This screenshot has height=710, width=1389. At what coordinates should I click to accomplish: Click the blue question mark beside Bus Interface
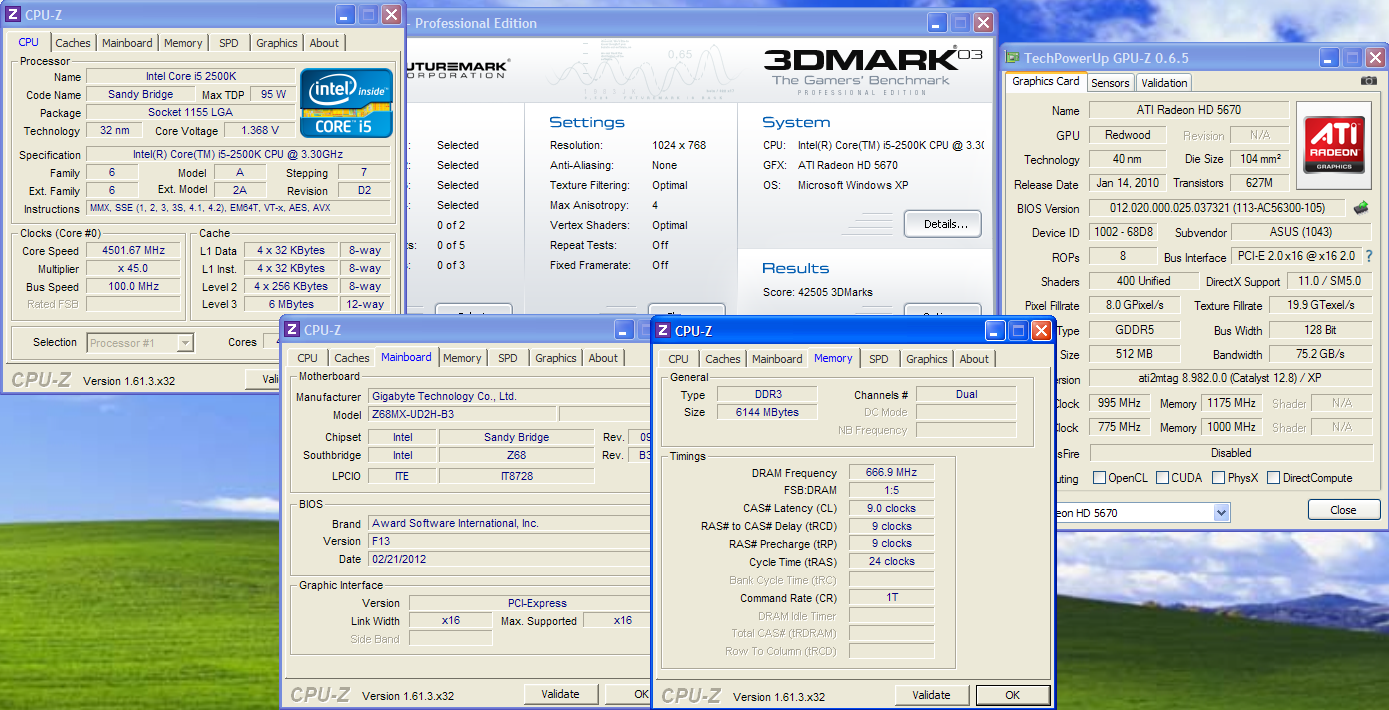tap(1369, 257)
